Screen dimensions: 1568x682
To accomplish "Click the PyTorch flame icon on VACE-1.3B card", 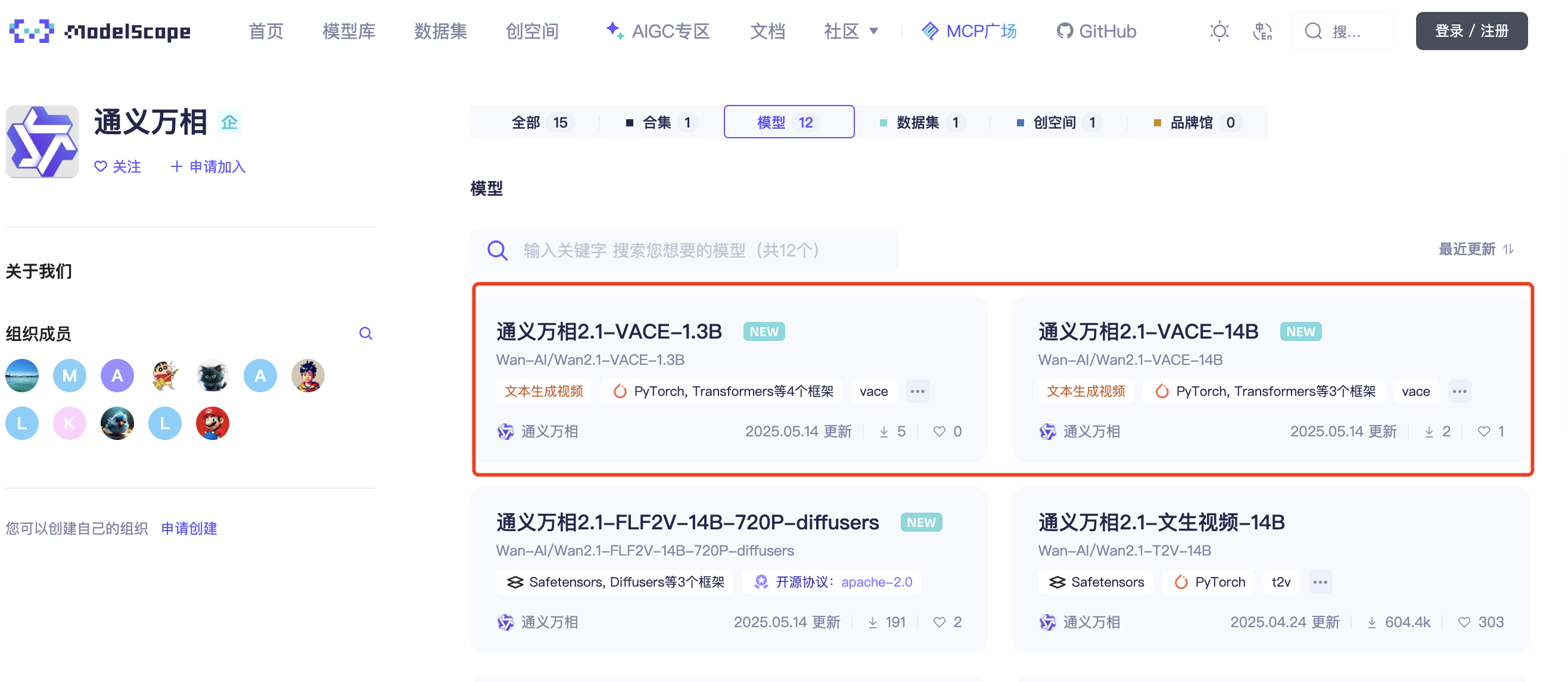I will [620, 392].
